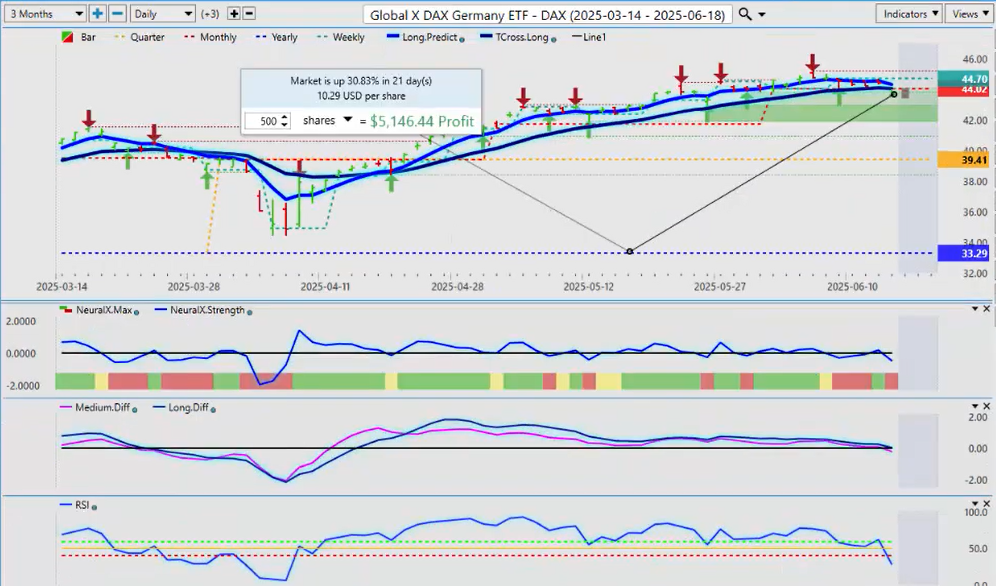Click the $5,146.44 Profit text
This screenshot has width=996, height=586.
[422, 121]
